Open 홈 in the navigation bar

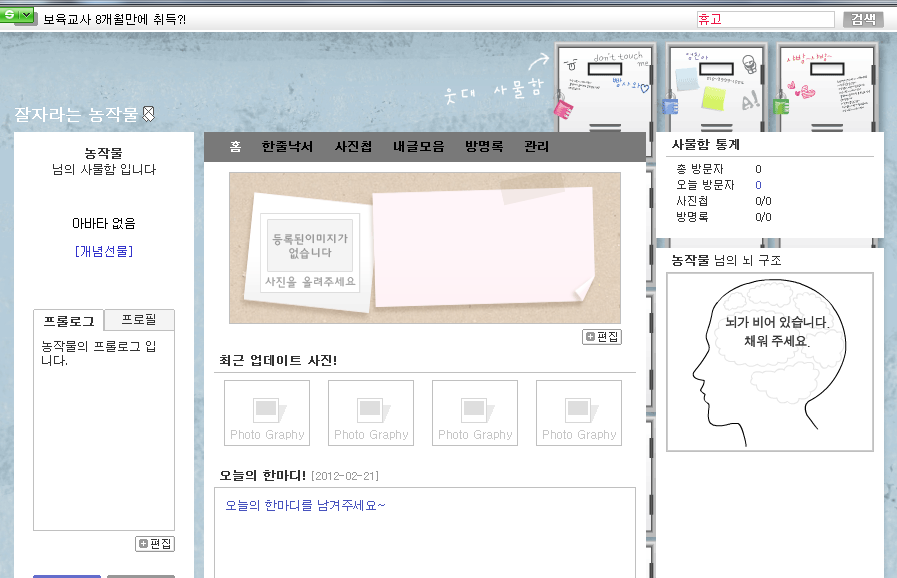(x=235, y=147)
